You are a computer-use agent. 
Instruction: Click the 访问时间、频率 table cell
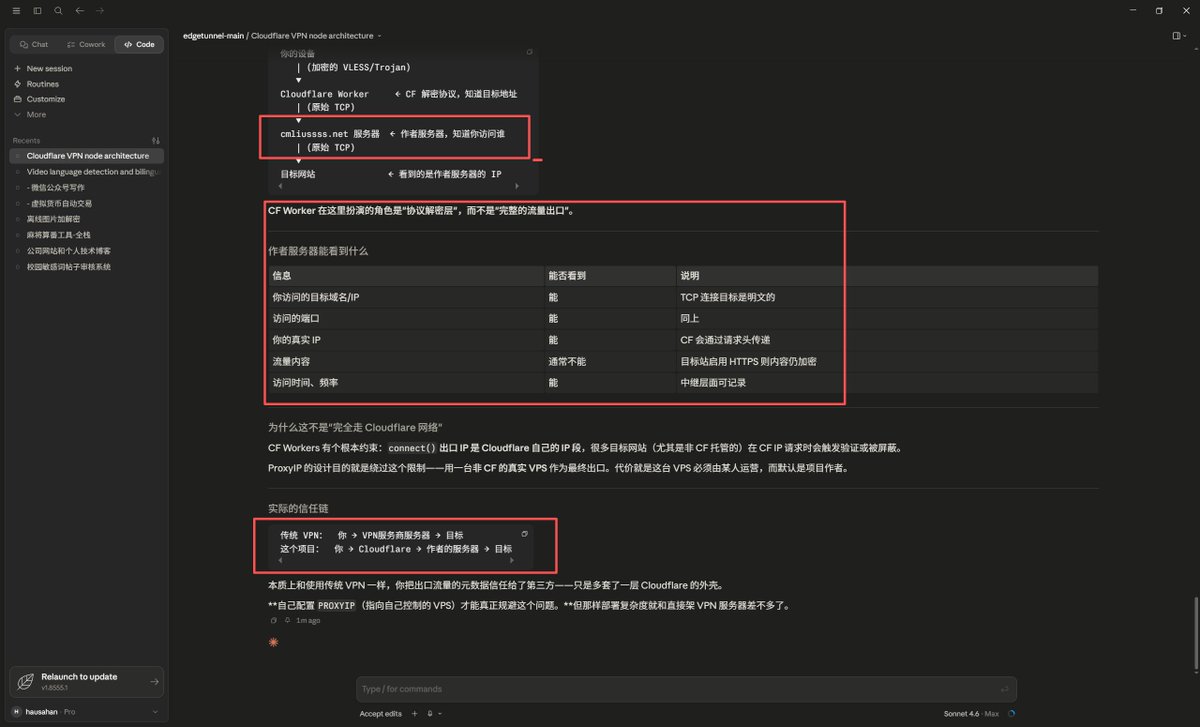[x=406, y=383]
